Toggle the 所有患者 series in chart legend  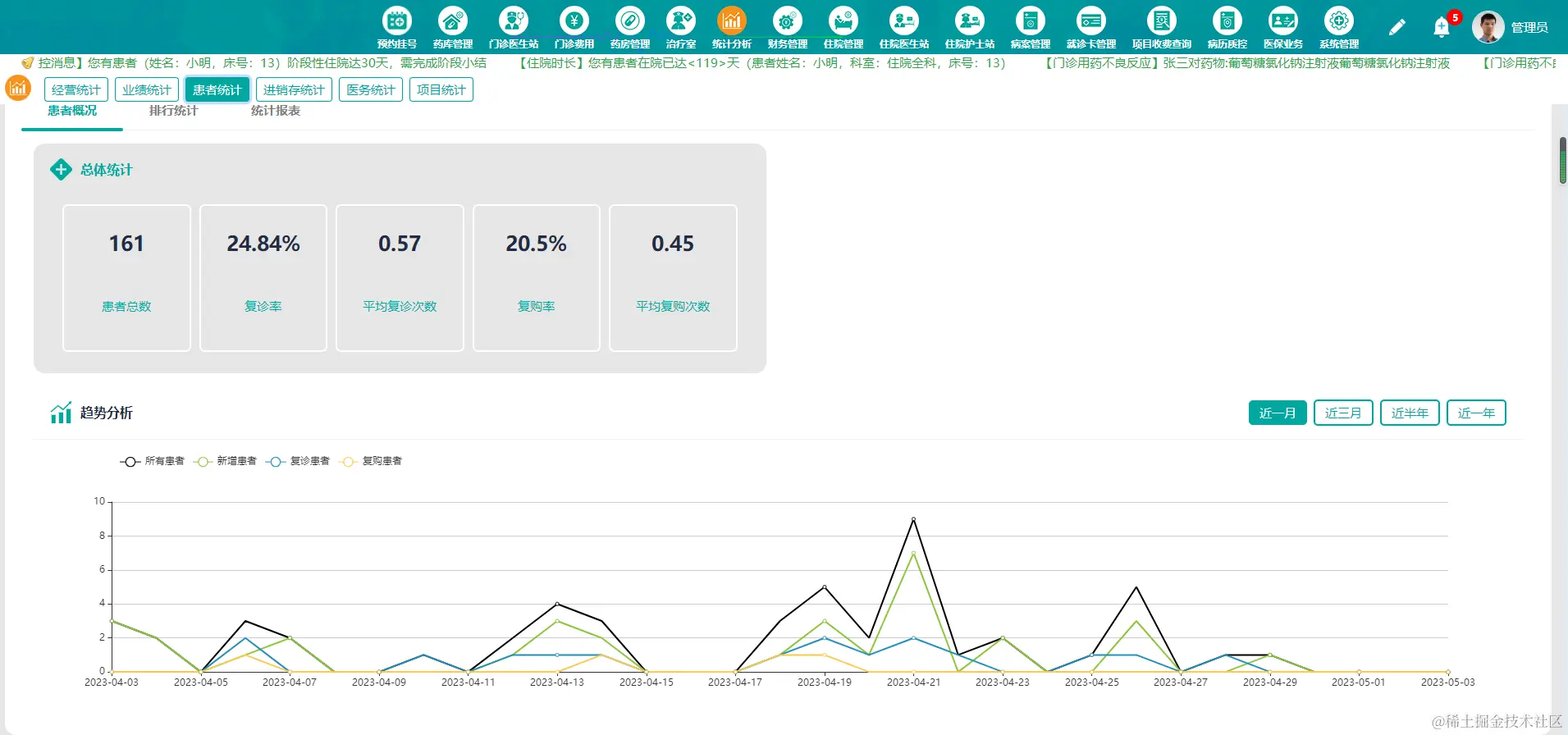pyautogui.click(x=153, y=461)
